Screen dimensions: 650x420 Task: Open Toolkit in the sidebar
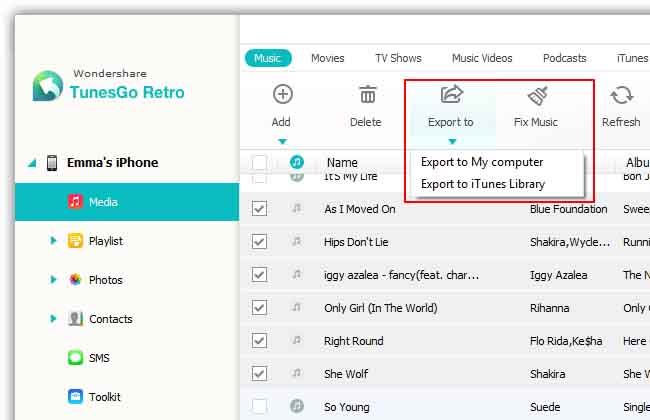point(104,397)
